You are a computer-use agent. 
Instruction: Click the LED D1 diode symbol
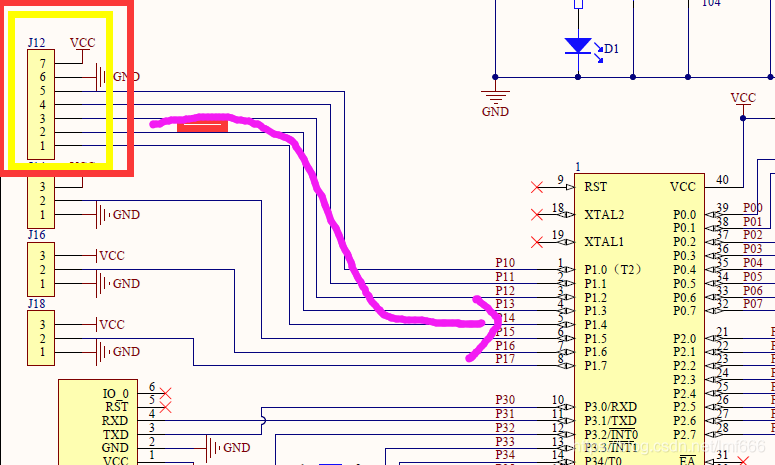[x=577, y=46]
